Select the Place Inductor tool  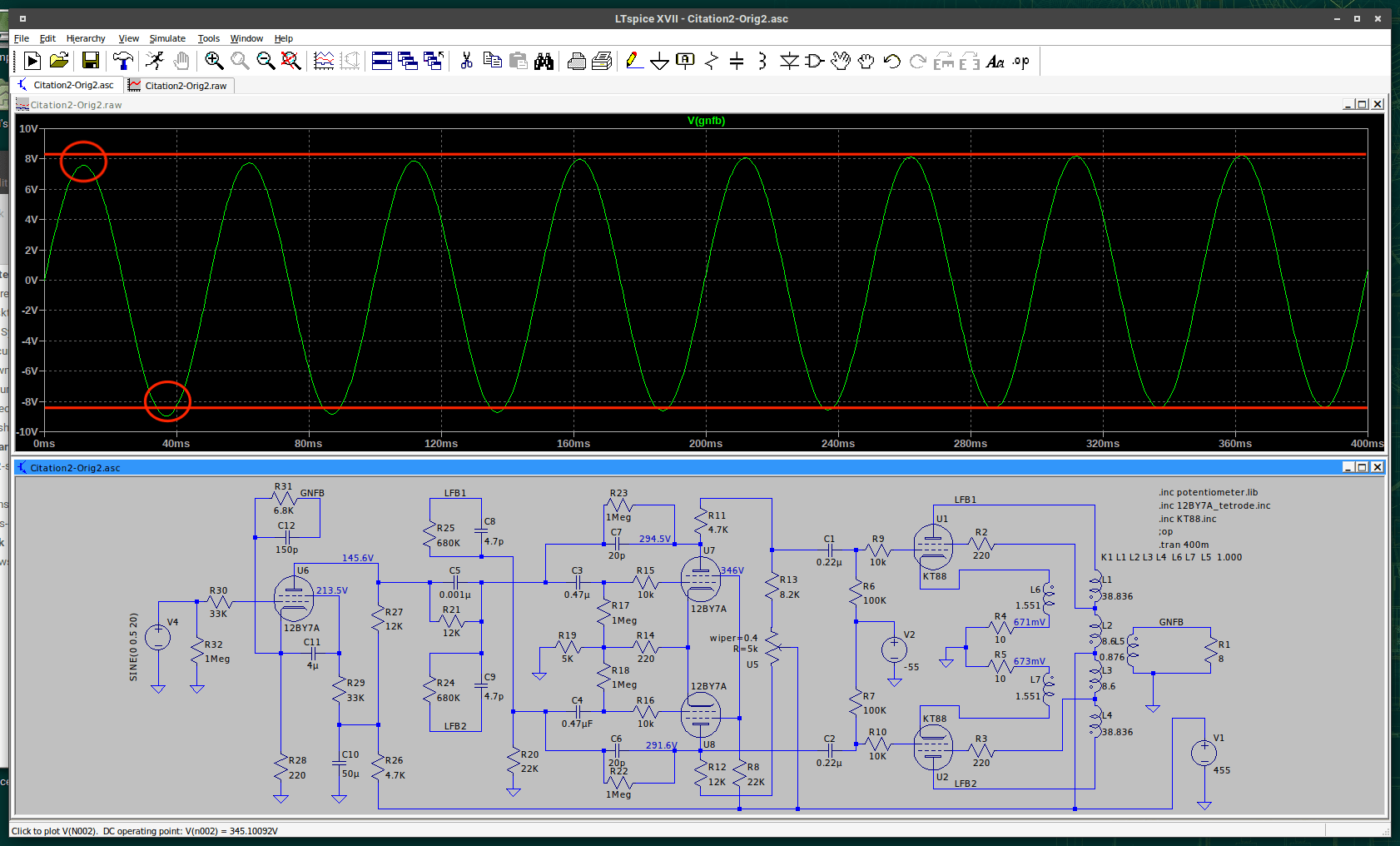click(x=762, y=61)
